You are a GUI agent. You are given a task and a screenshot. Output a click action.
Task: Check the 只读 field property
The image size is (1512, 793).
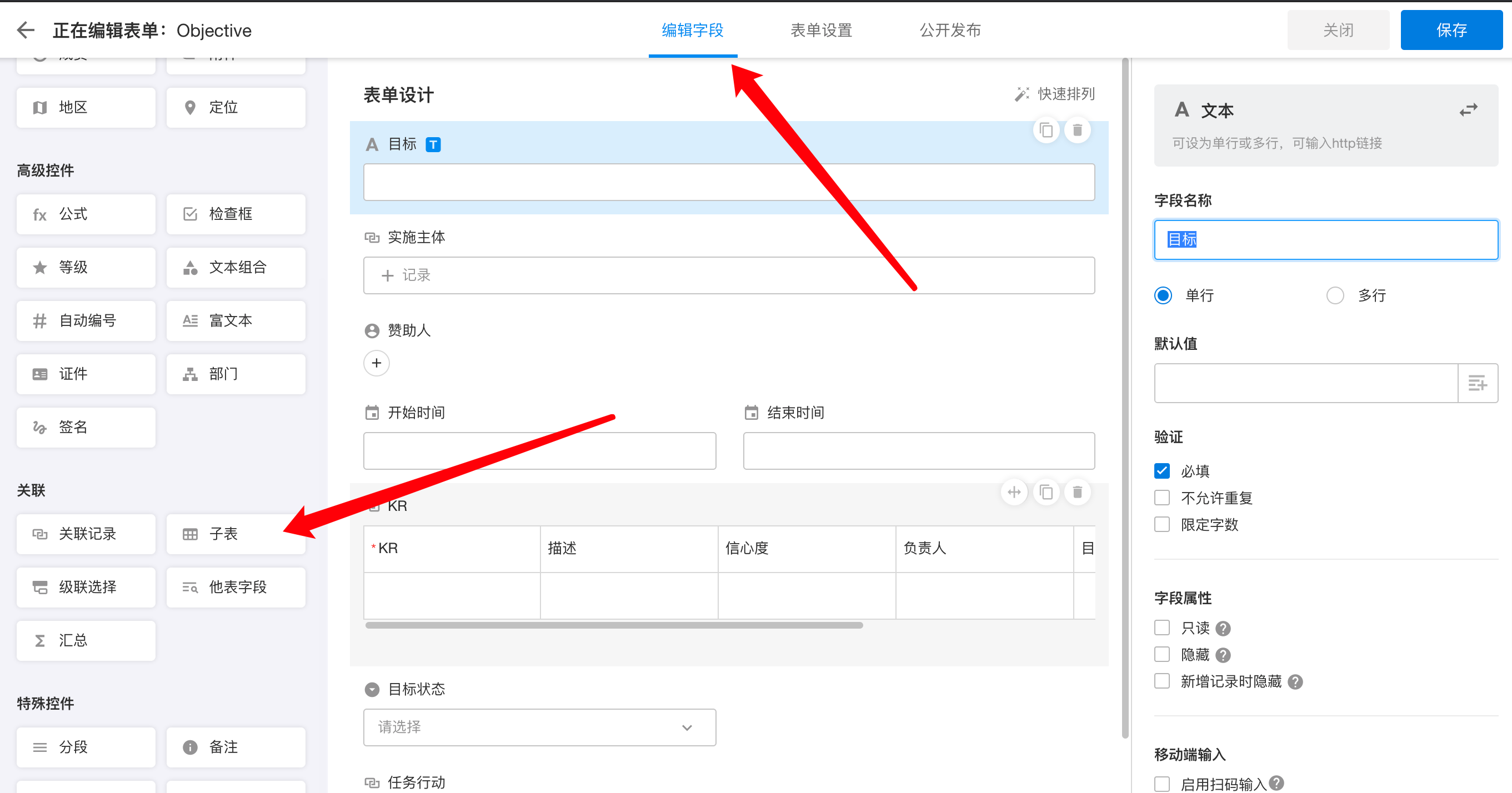point(1161,628)
